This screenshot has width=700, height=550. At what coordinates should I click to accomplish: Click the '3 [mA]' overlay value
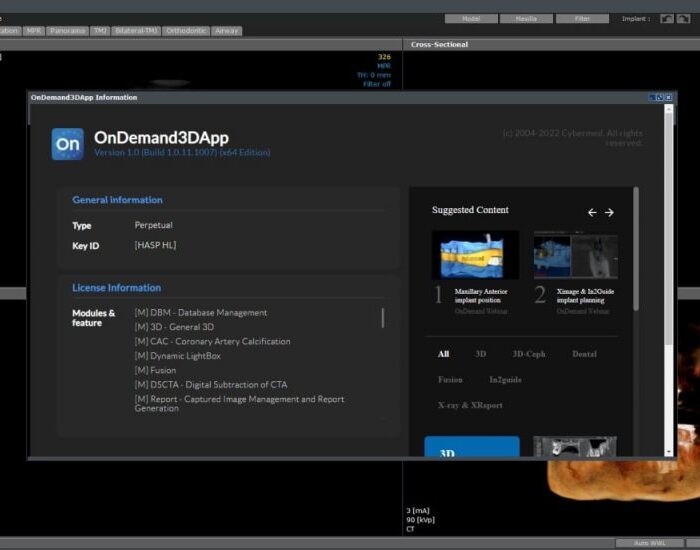click(418, 510)
